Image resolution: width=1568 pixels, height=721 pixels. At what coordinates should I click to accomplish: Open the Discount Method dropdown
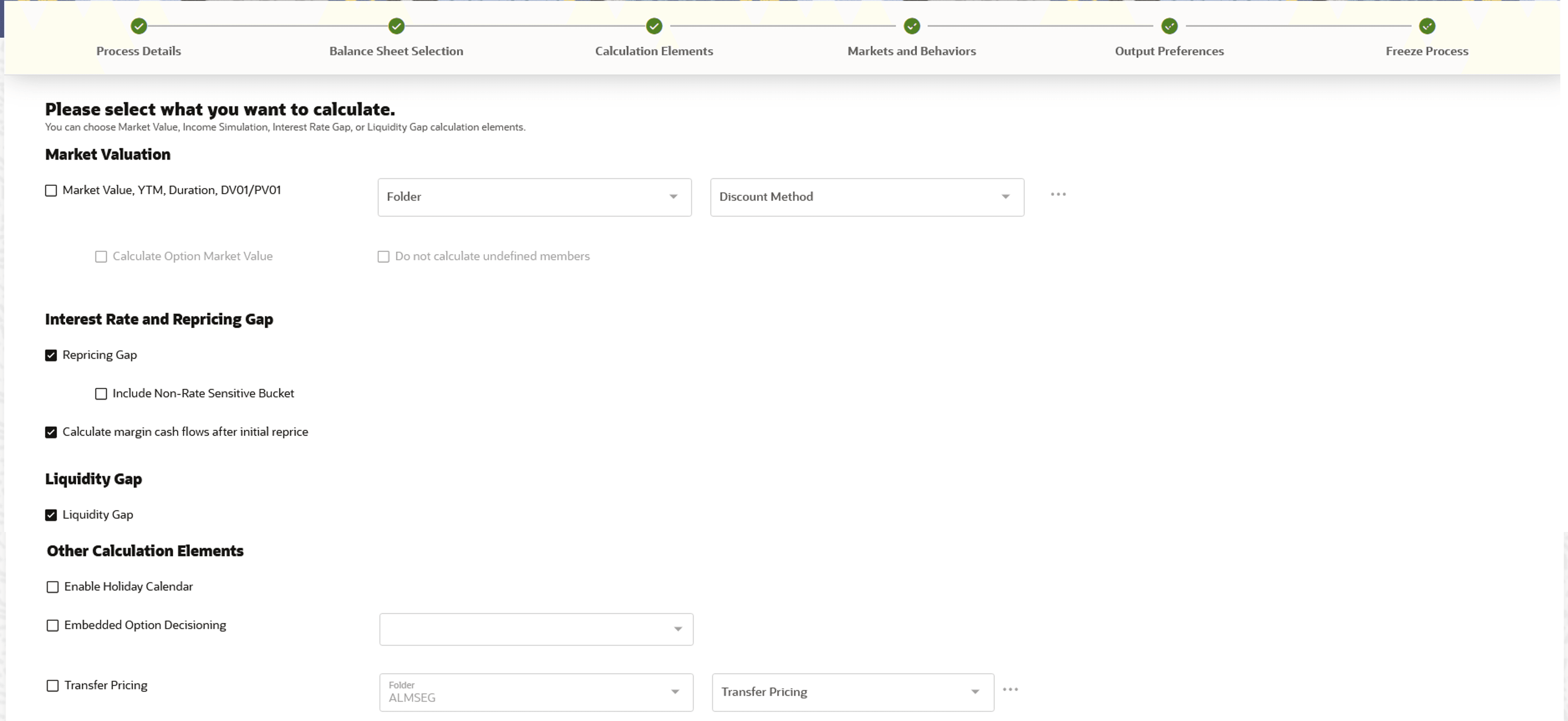point(866,197)
